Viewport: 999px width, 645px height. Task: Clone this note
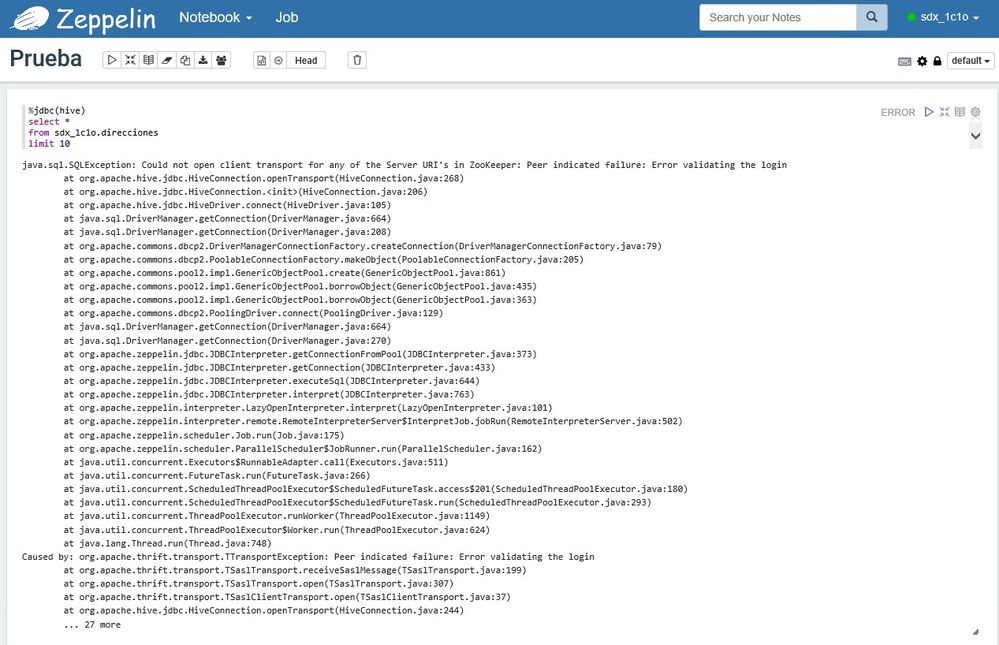click(185, 60)
